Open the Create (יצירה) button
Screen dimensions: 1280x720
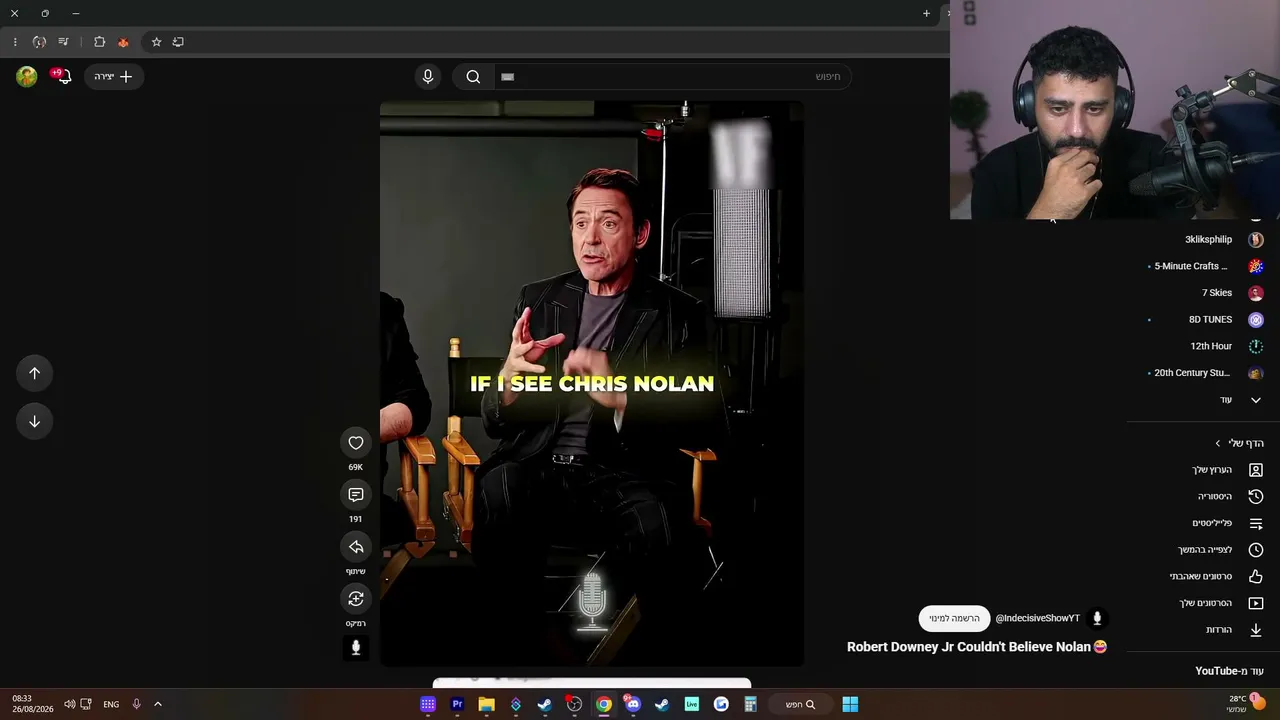tap(114, 76)
